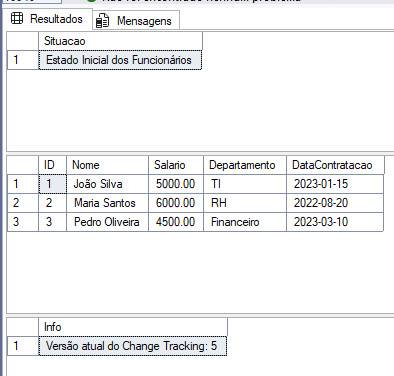This screenshot has height=376, width=394.
Task: Switch to the Resultados tab
Action: click(x=47, y=19)
